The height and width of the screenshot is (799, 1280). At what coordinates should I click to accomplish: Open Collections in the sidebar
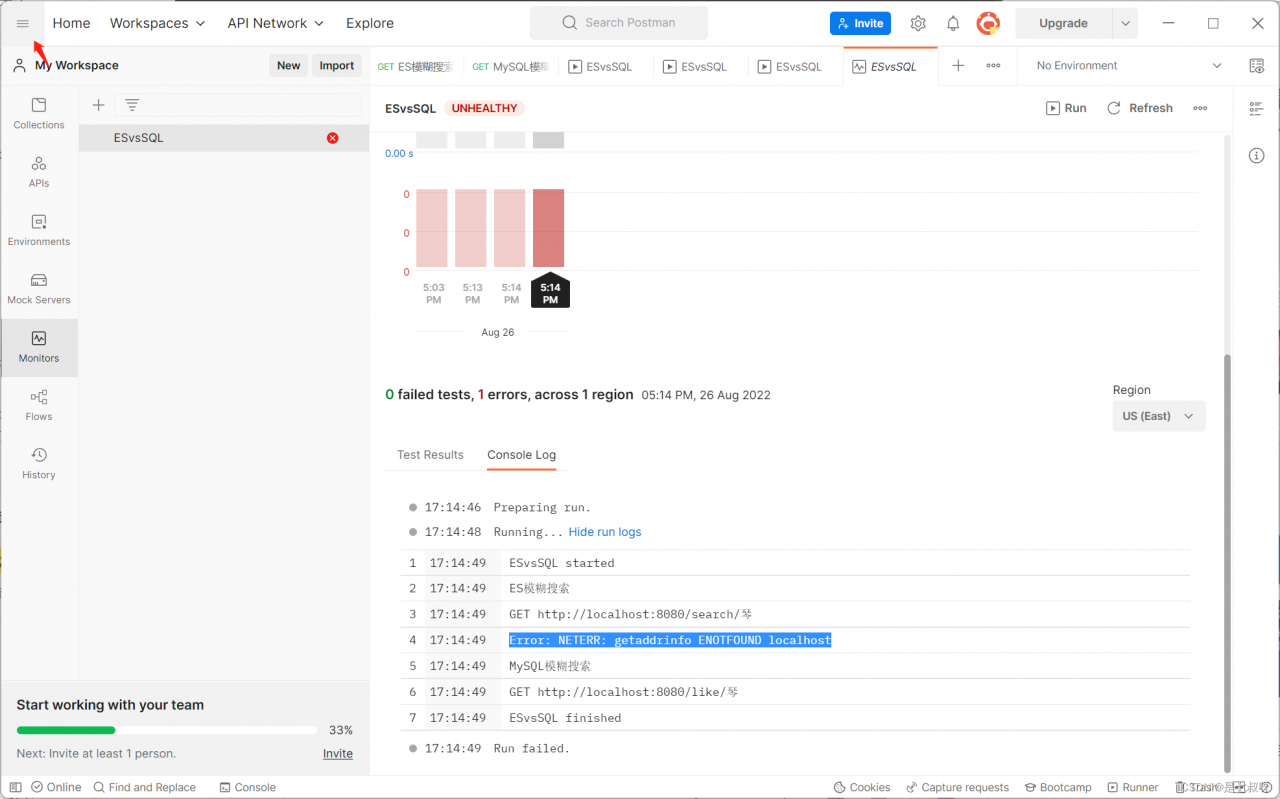pos(39,113)
